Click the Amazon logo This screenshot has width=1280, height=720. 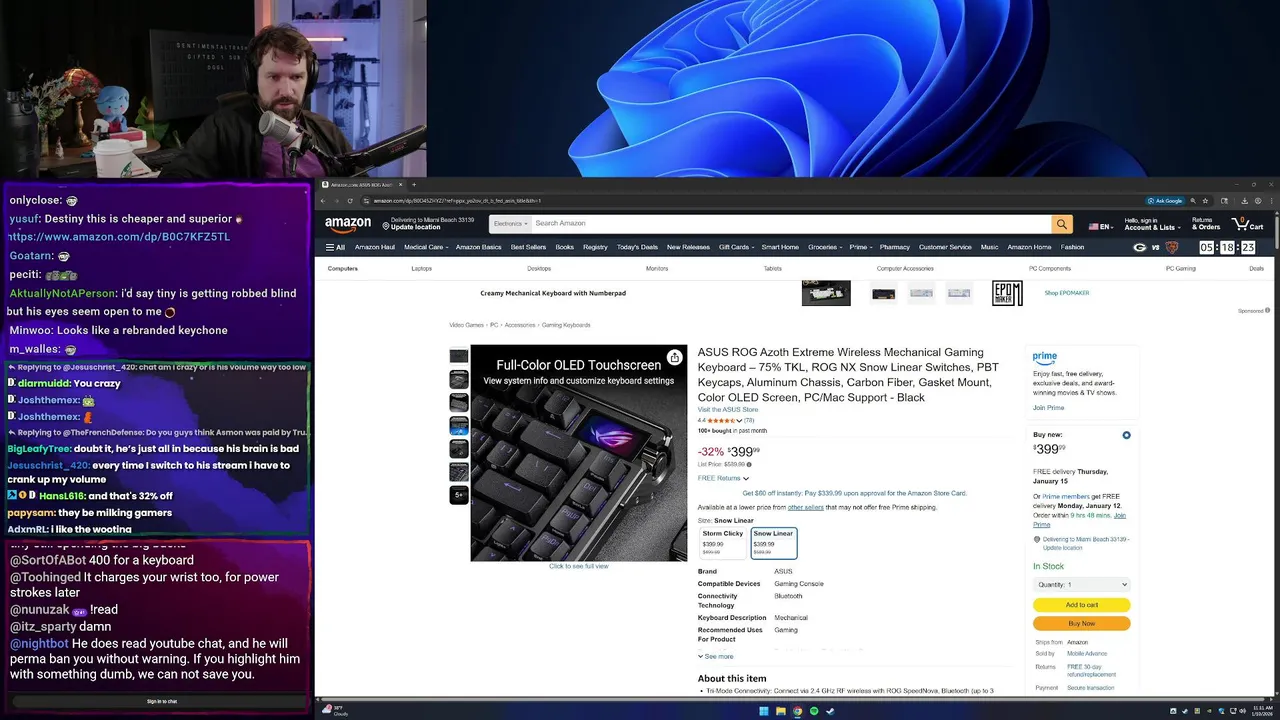tap(348, 224)
